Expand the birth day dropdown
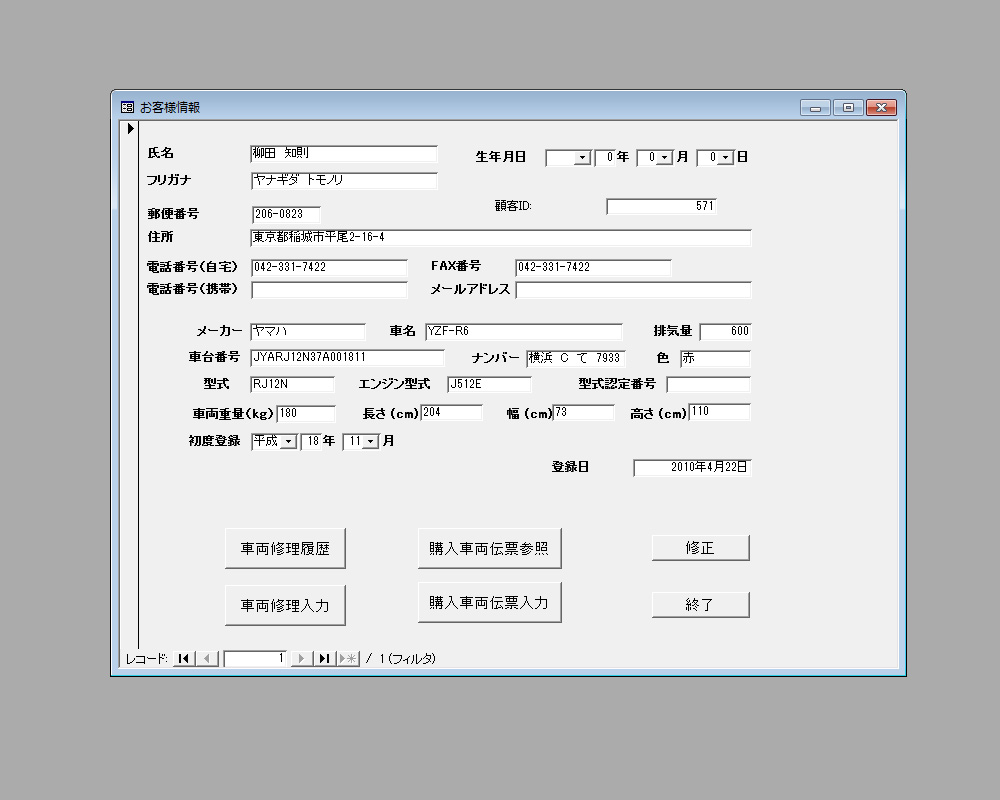The image size is (1000, 800). point(726,158)
